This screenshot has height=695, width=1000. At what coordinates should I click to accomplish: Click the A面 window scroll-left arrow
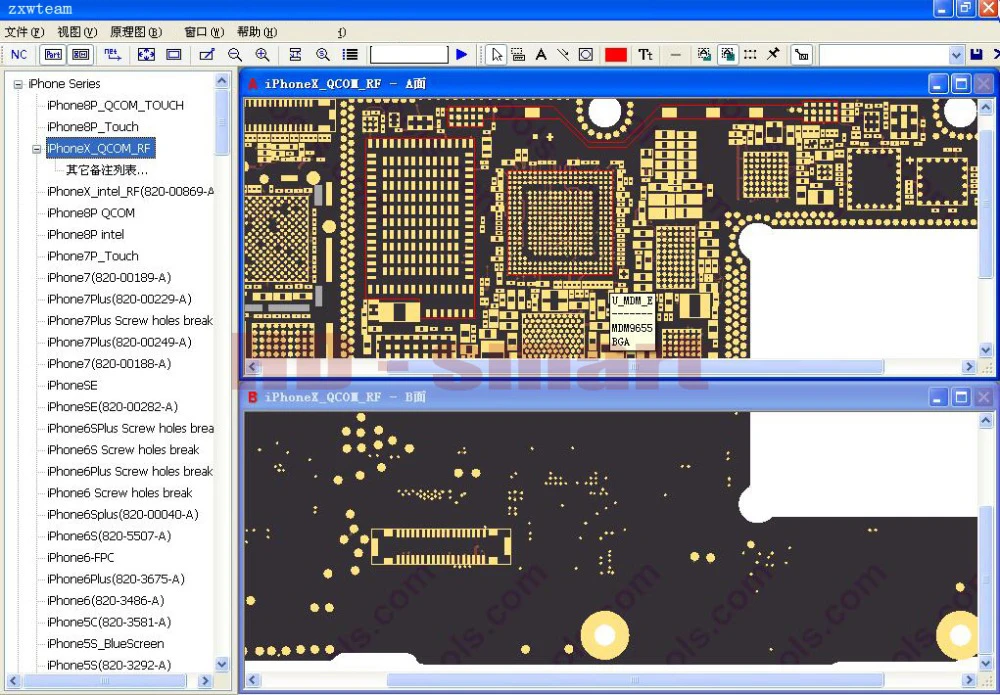(253, 367)
